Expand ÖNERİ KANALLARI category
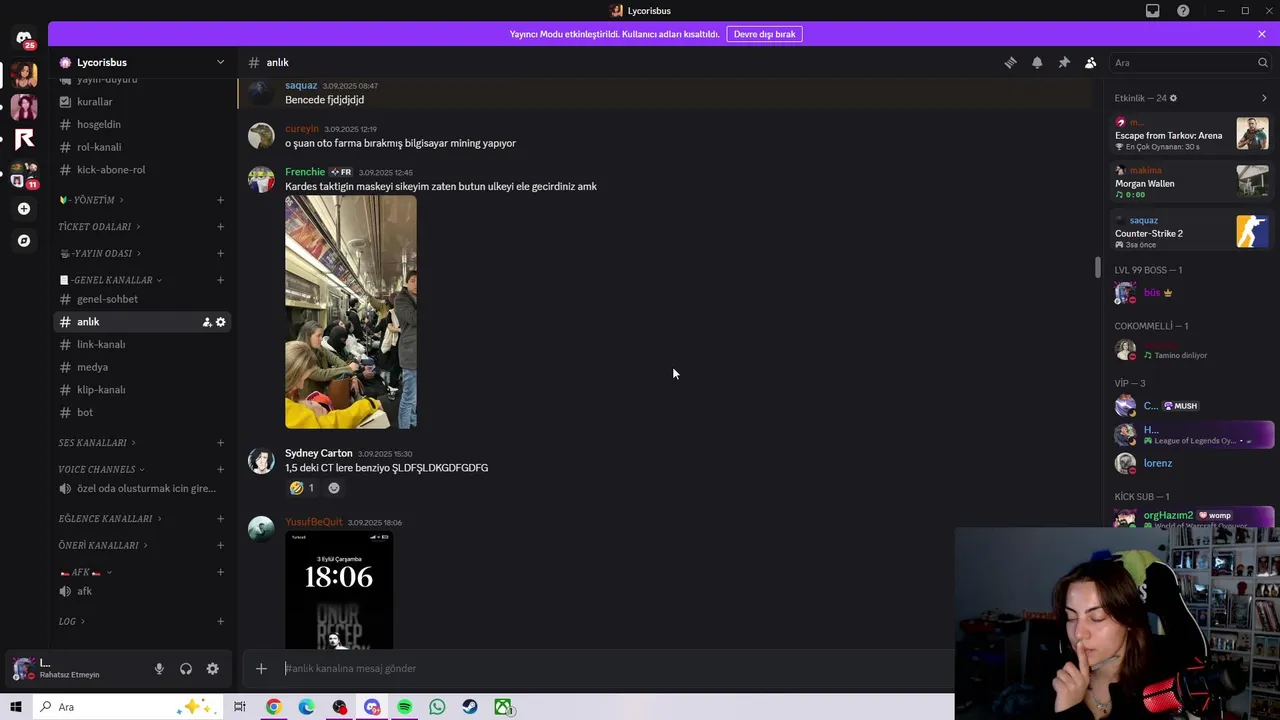The width and height of the screenshot is (1280, 720). click(x=103, y=546)
